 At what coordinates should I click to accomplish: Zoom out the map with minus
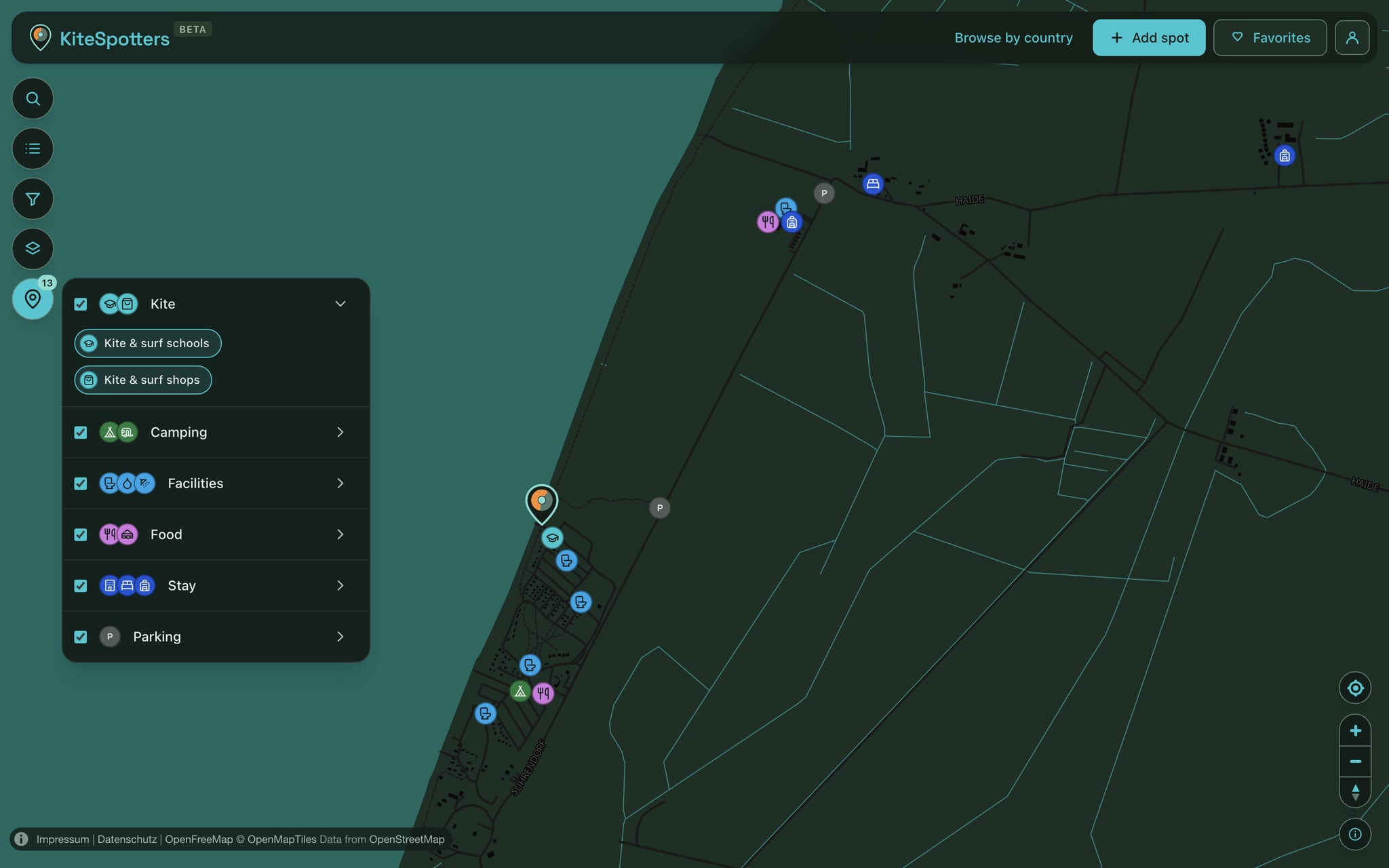[1355, 762]
